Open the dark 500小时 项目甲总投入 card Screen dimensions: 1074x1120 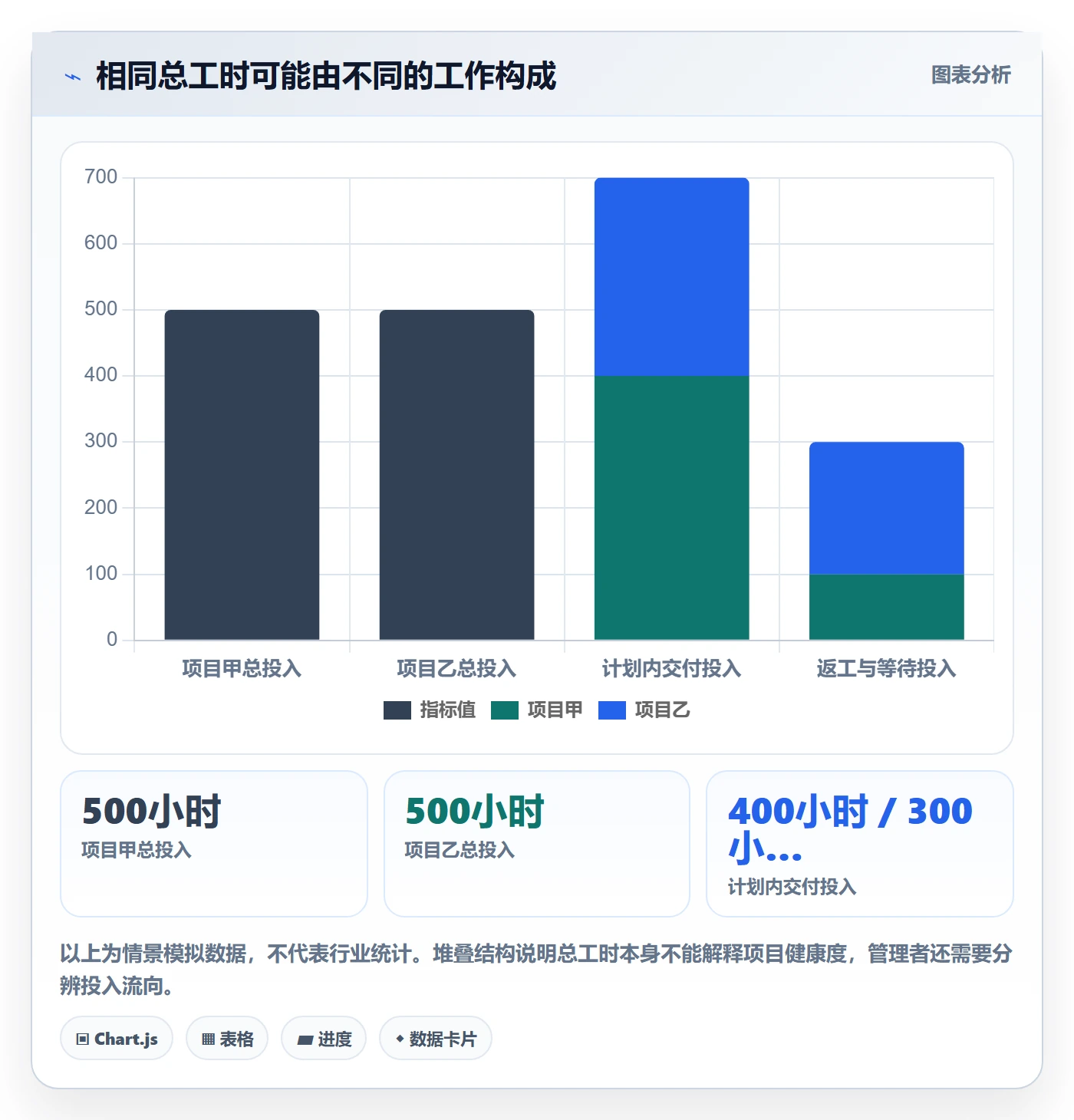coord(214,844)
